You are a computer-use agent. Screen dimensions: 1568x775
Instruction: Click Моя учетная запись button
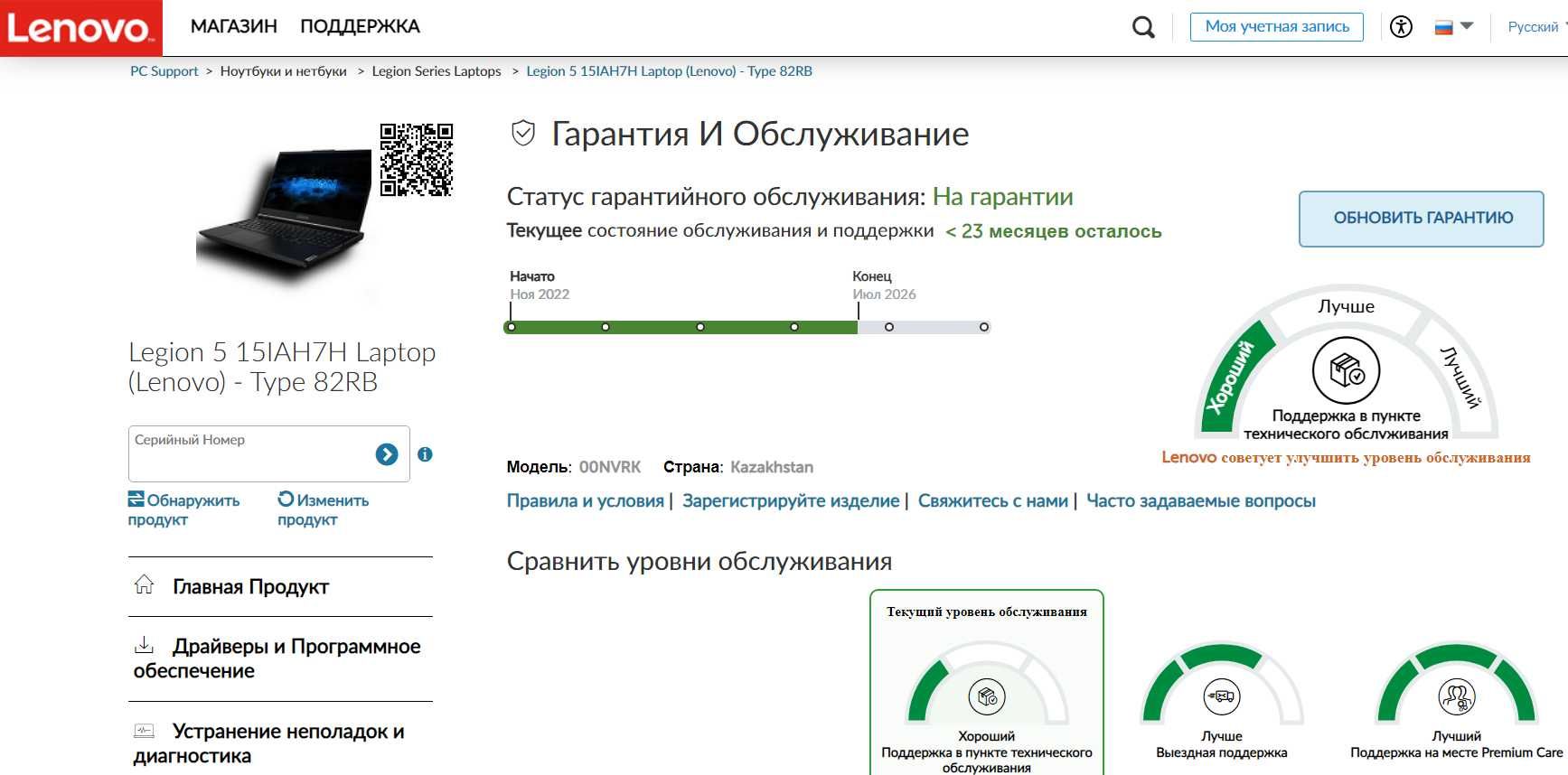[1277, 26]
